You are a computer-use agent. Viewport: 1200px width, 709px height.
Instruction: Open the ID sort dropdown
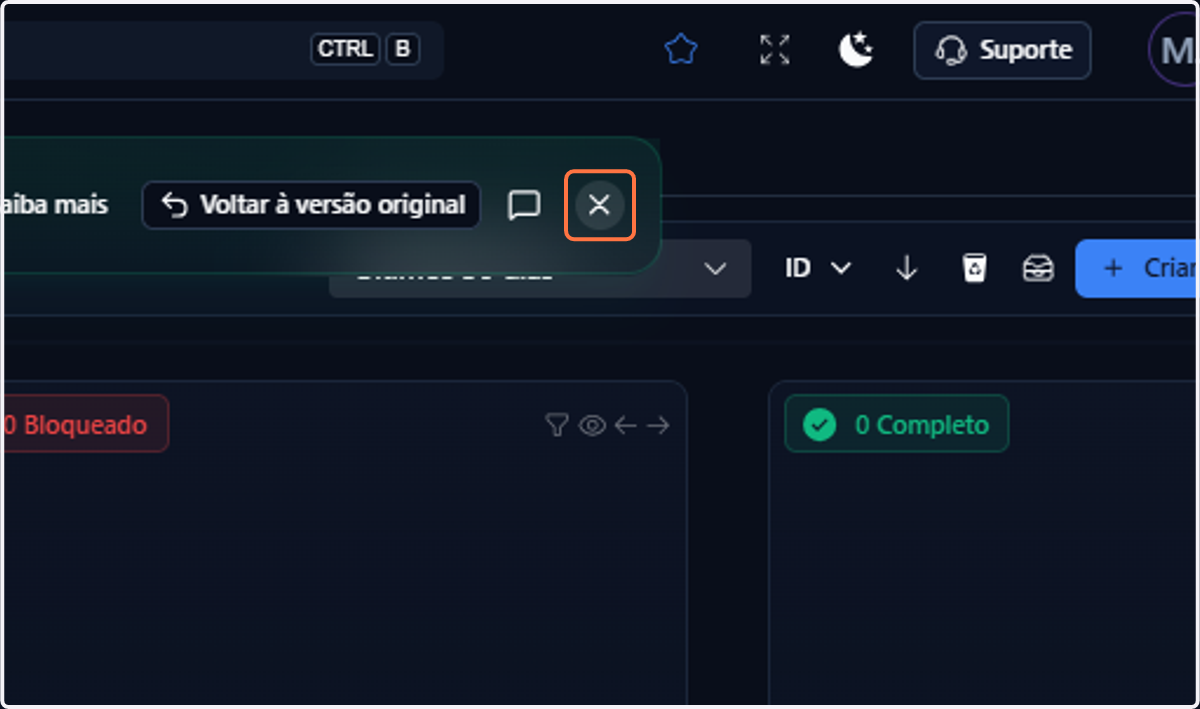[817, 268]
